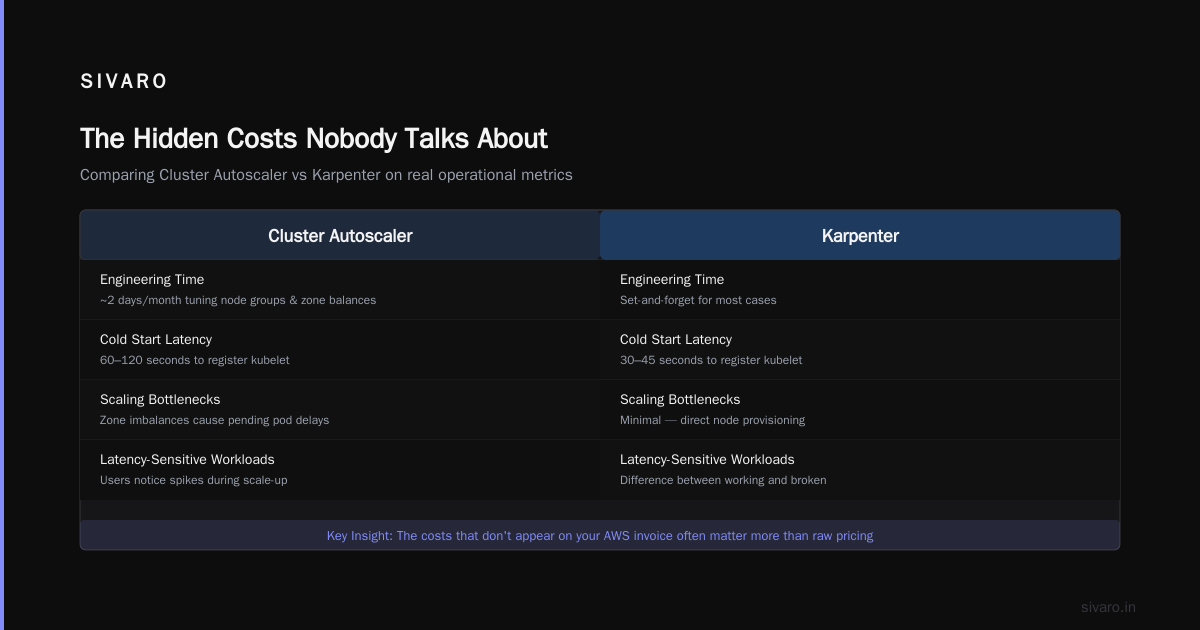The width and height of the screenshot is (1200, 630).
Task: Select the Karpenter column header
Action: pyautogui.click(x=860, y=236)
